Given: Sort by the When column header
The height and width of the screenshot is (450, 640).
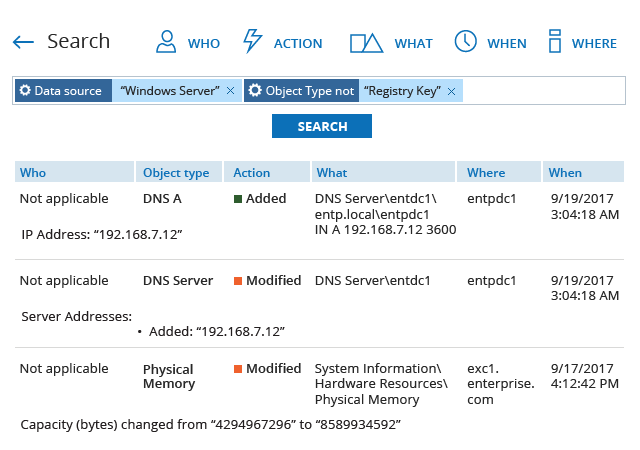Looking at the screenshot, I should [565, 172].
